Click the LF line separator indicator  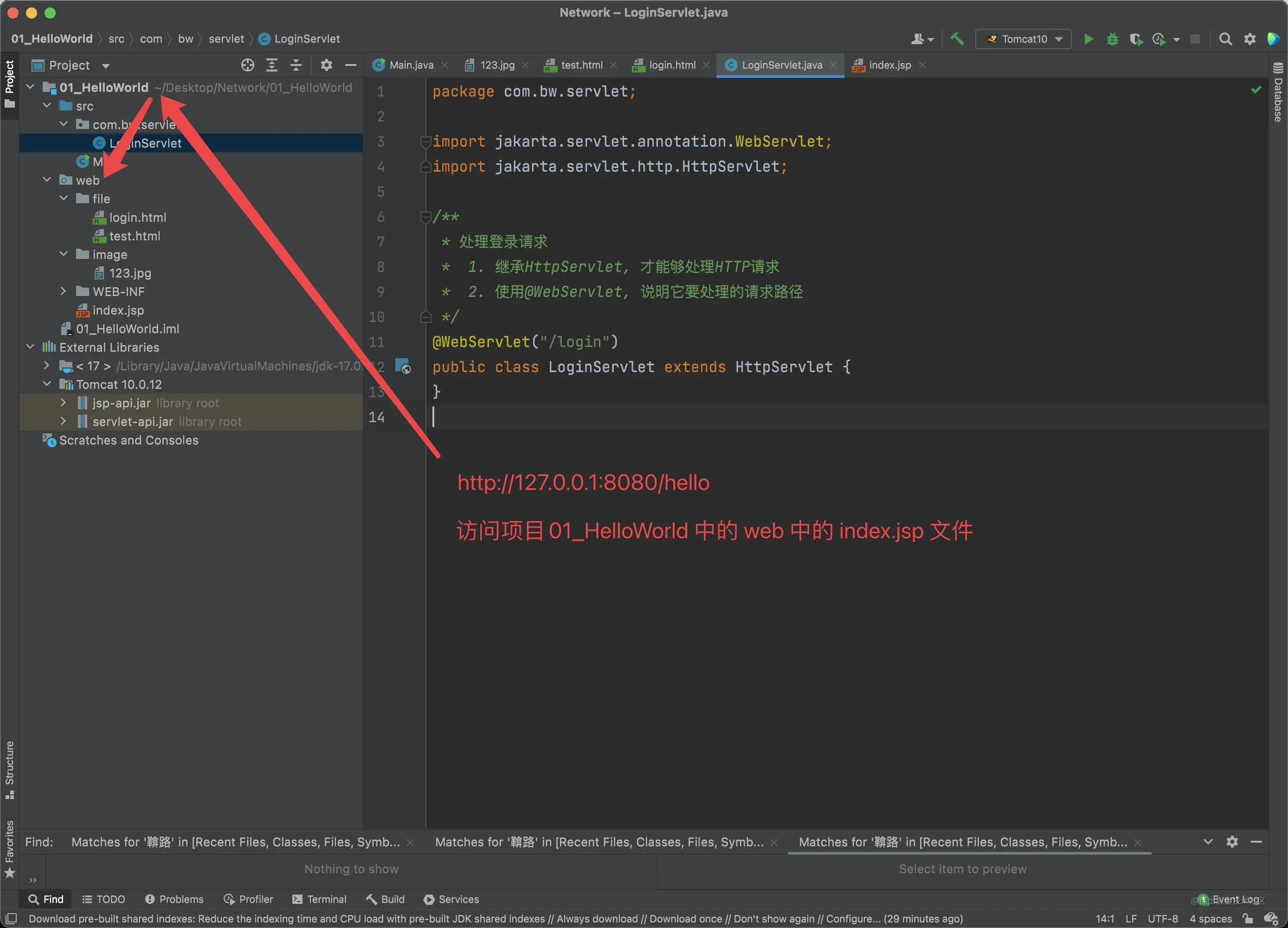click(x=1131, y=918)
